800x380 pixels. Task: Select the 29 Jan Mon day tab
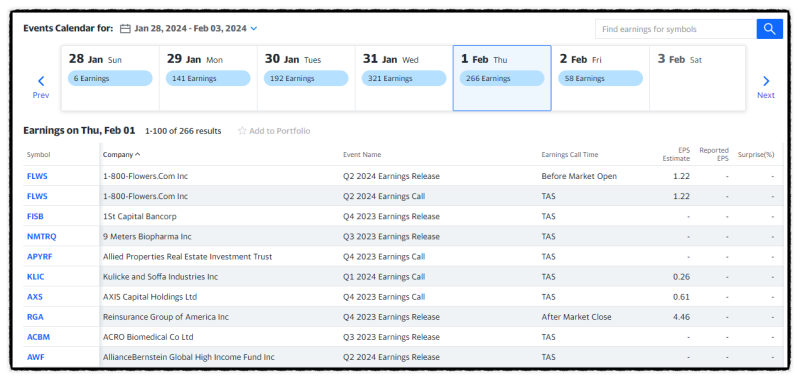pos(208,78)
